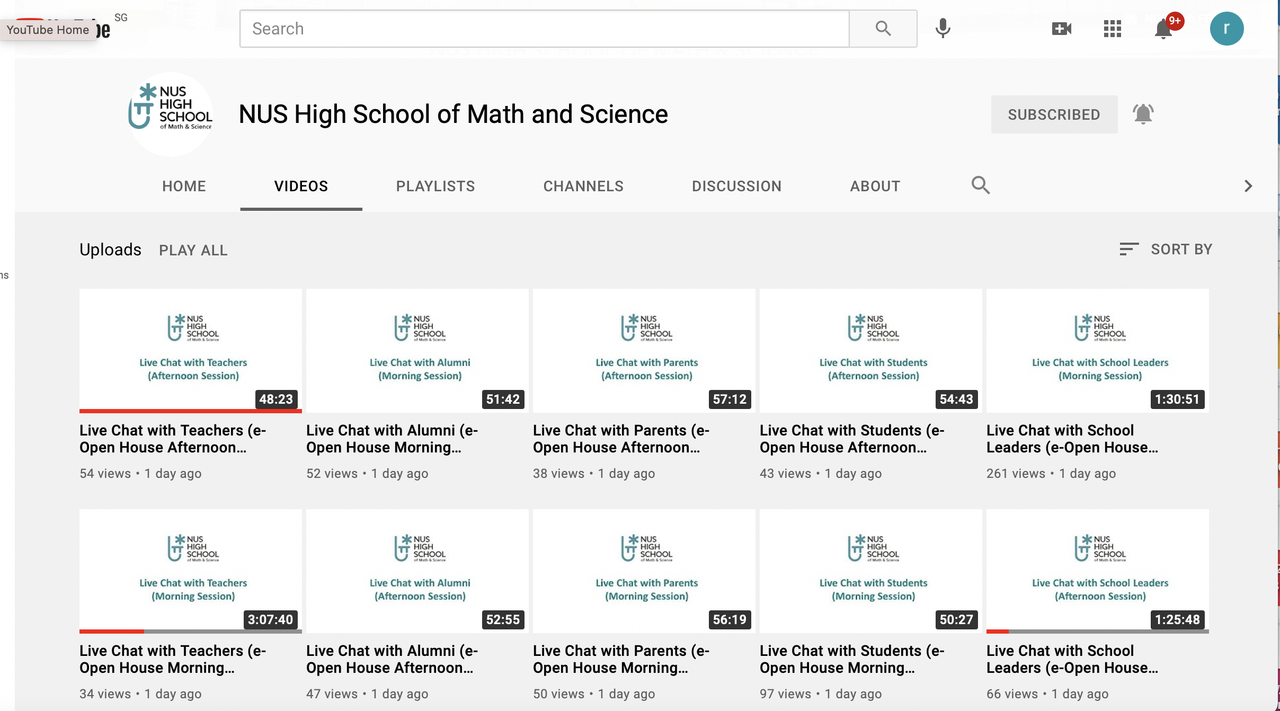Open Live Chat with Alumni Afternoon thumbnail
Screen dimensions: 1280x711
click(417, 571)
